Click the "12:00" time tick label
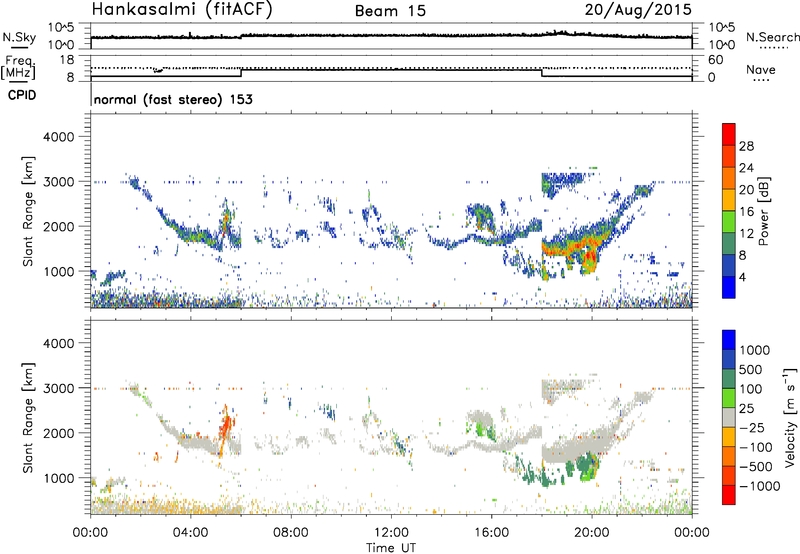Viewport: 800px width, 554px height. [x=391, y=533]
